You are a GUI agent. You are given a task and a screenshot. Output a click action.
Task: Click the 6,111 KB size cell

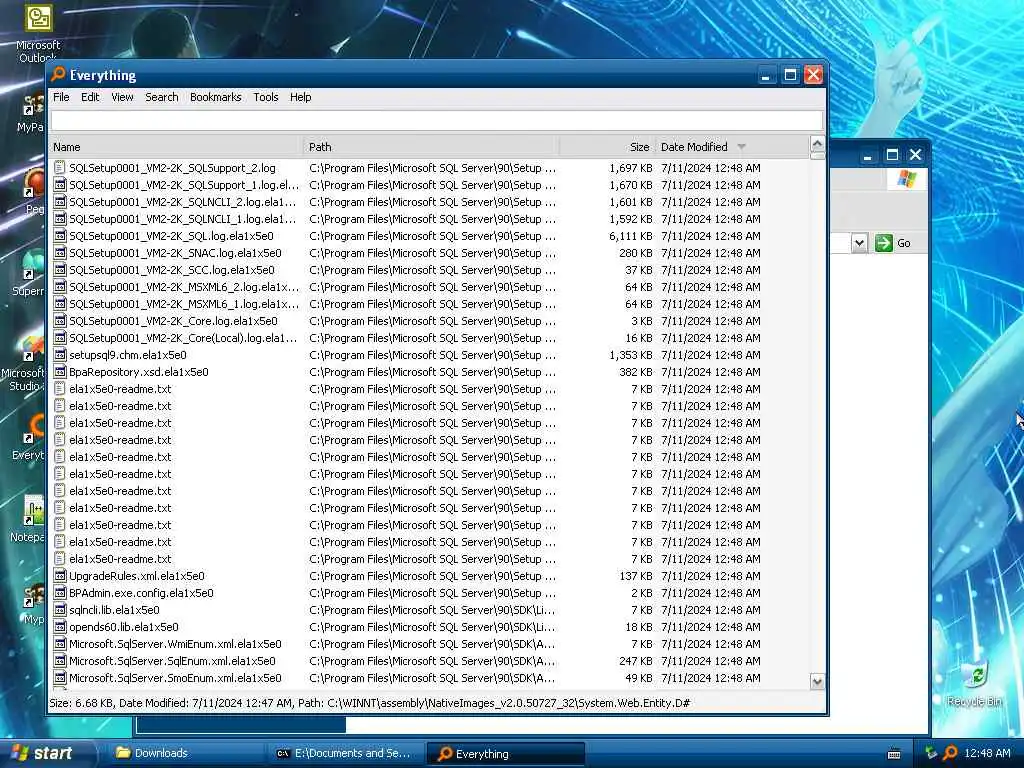click(x=631, y=236)
